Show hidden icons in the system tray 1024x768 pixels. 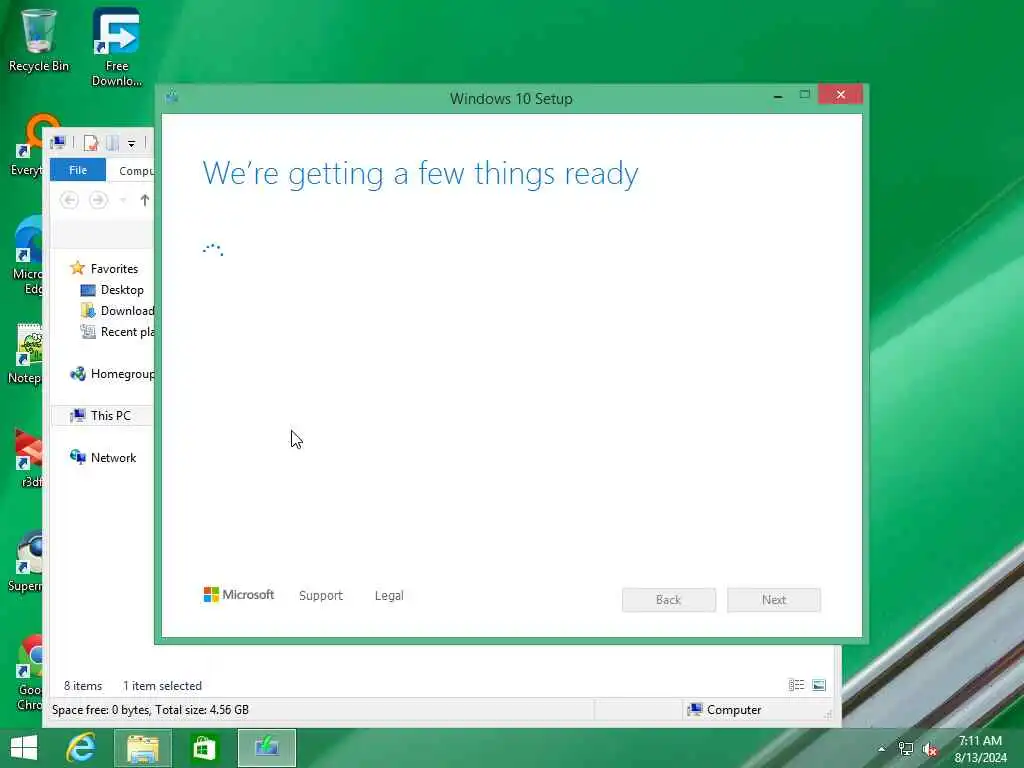click(882, 749)
